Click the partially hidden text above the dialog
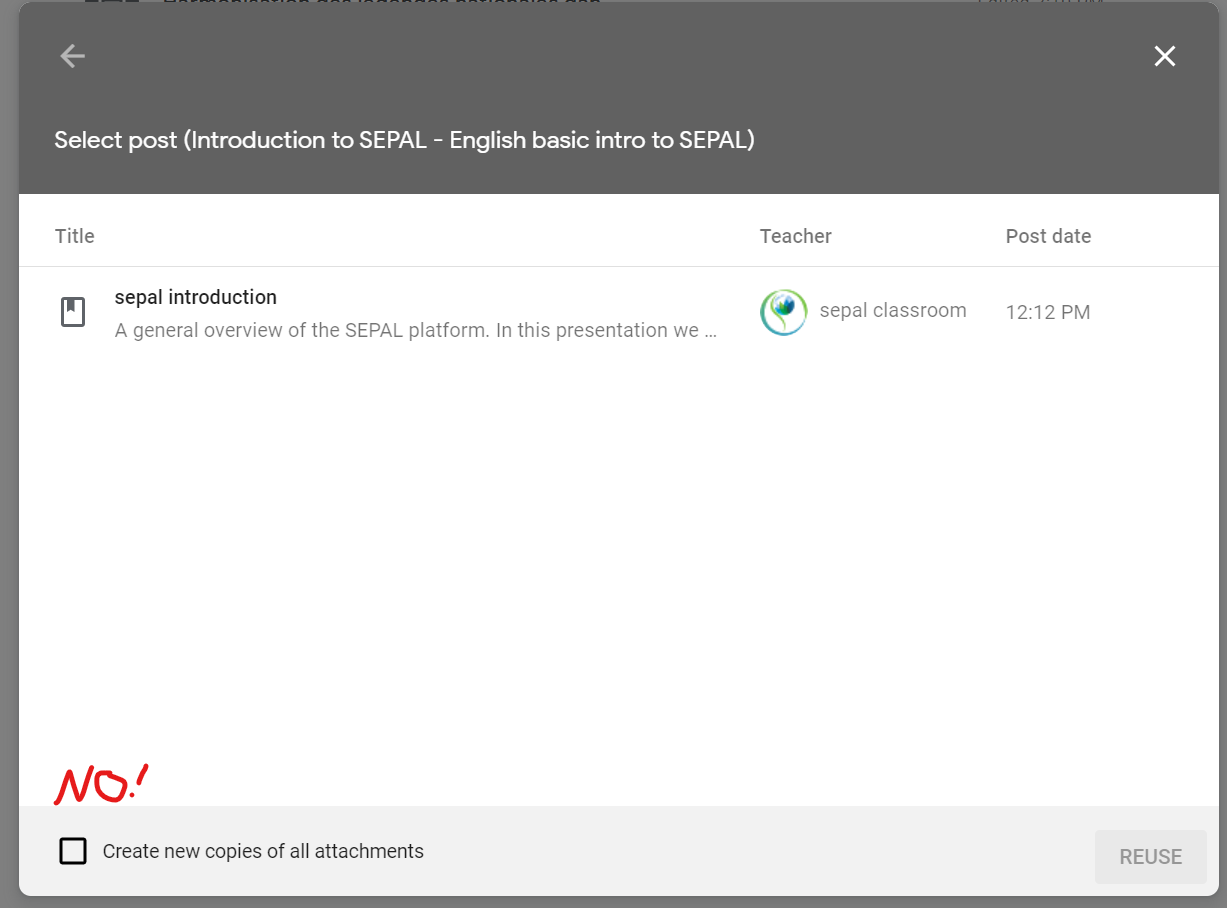The height and width of the screenshot is (908, 1227). (x=380, y=1)
